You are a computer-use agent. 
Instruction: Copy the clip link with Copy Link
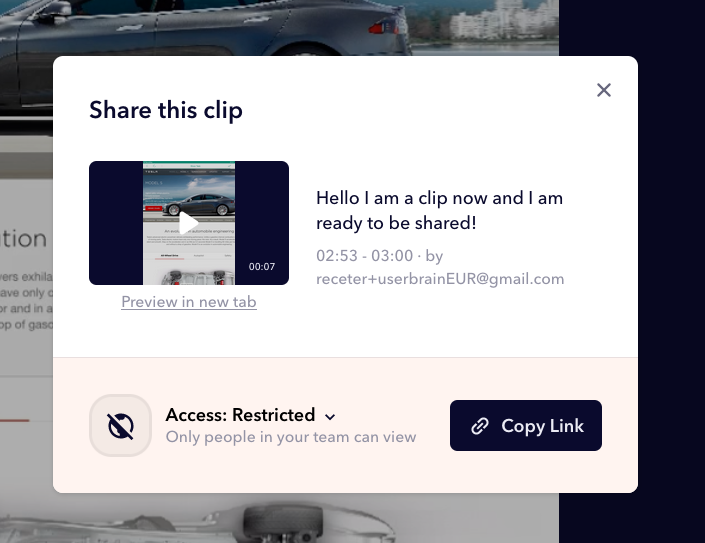pos(526,425)
